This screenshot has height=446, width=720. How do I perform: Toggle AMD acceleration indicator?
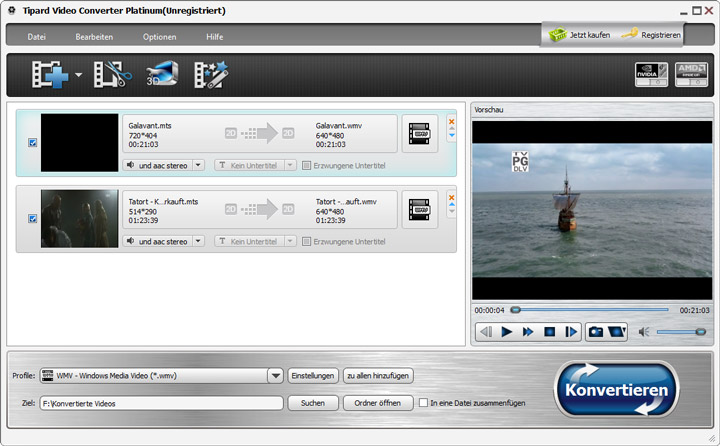[691, 74]
